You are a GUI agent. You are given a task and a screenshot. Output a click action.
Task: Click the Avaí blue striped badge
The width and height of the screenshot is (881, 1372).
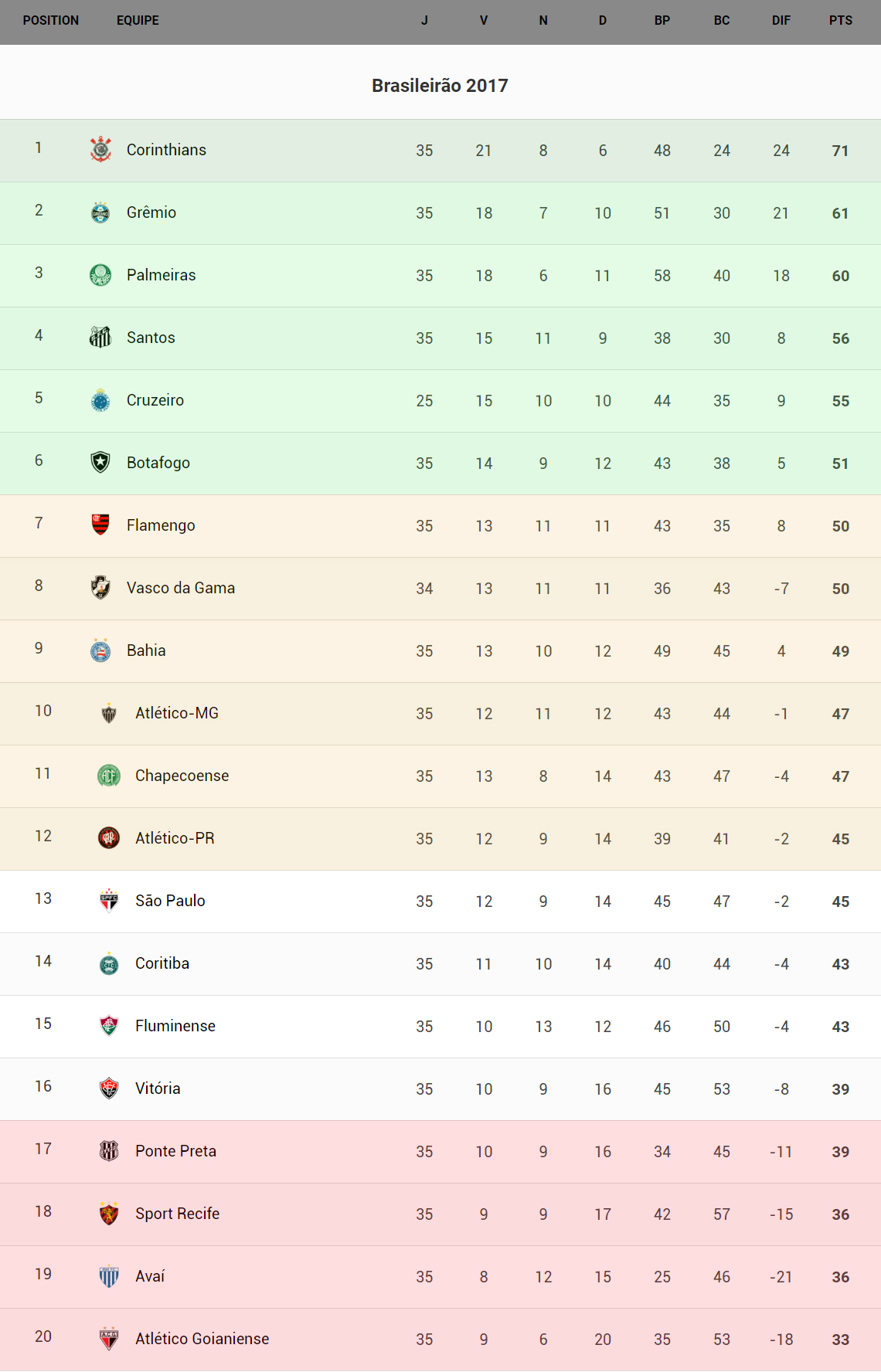pos(109,1276)
